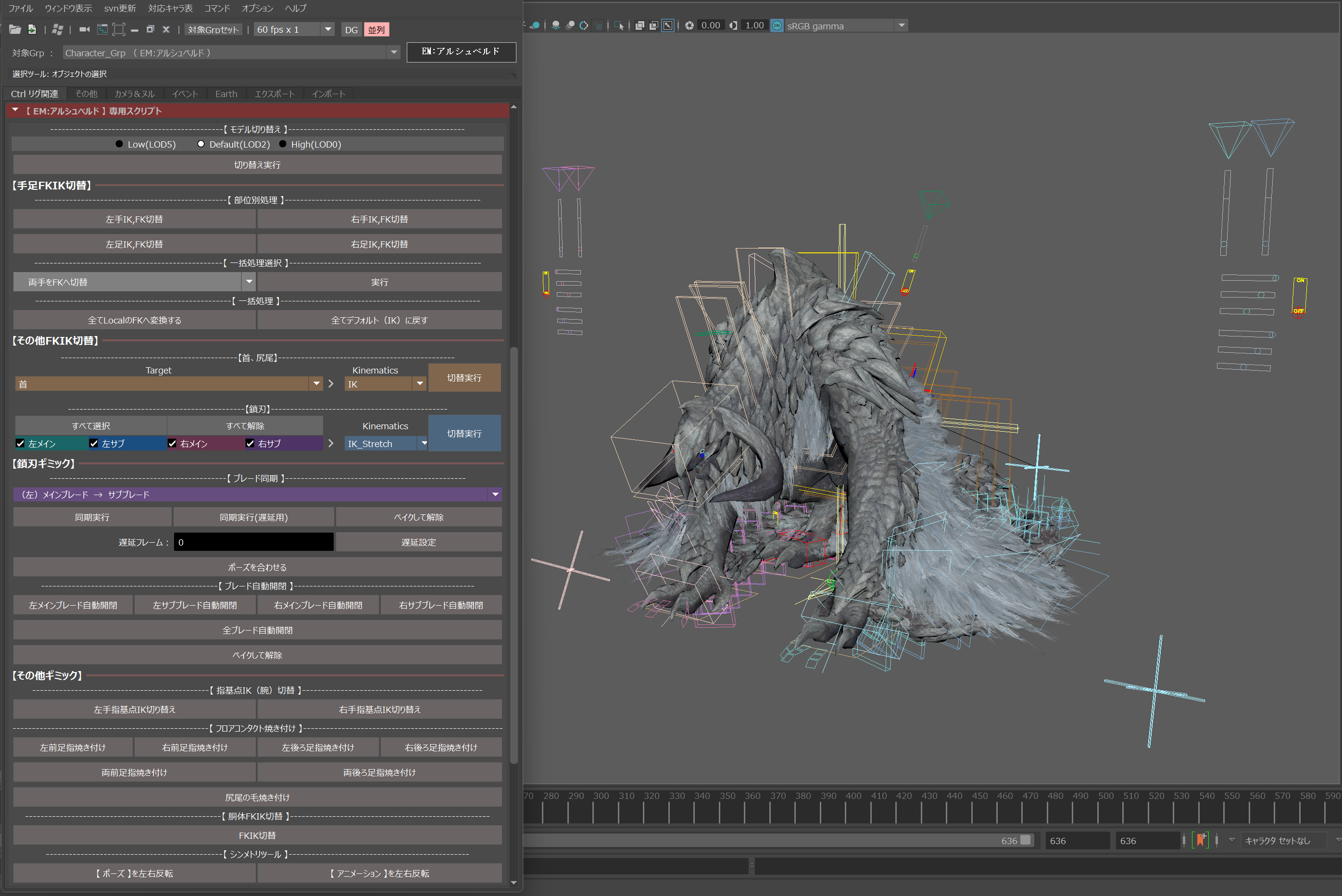The image size is (1342, 896).
Task: Click the open folder icon
Action: [x=15, y=29]
